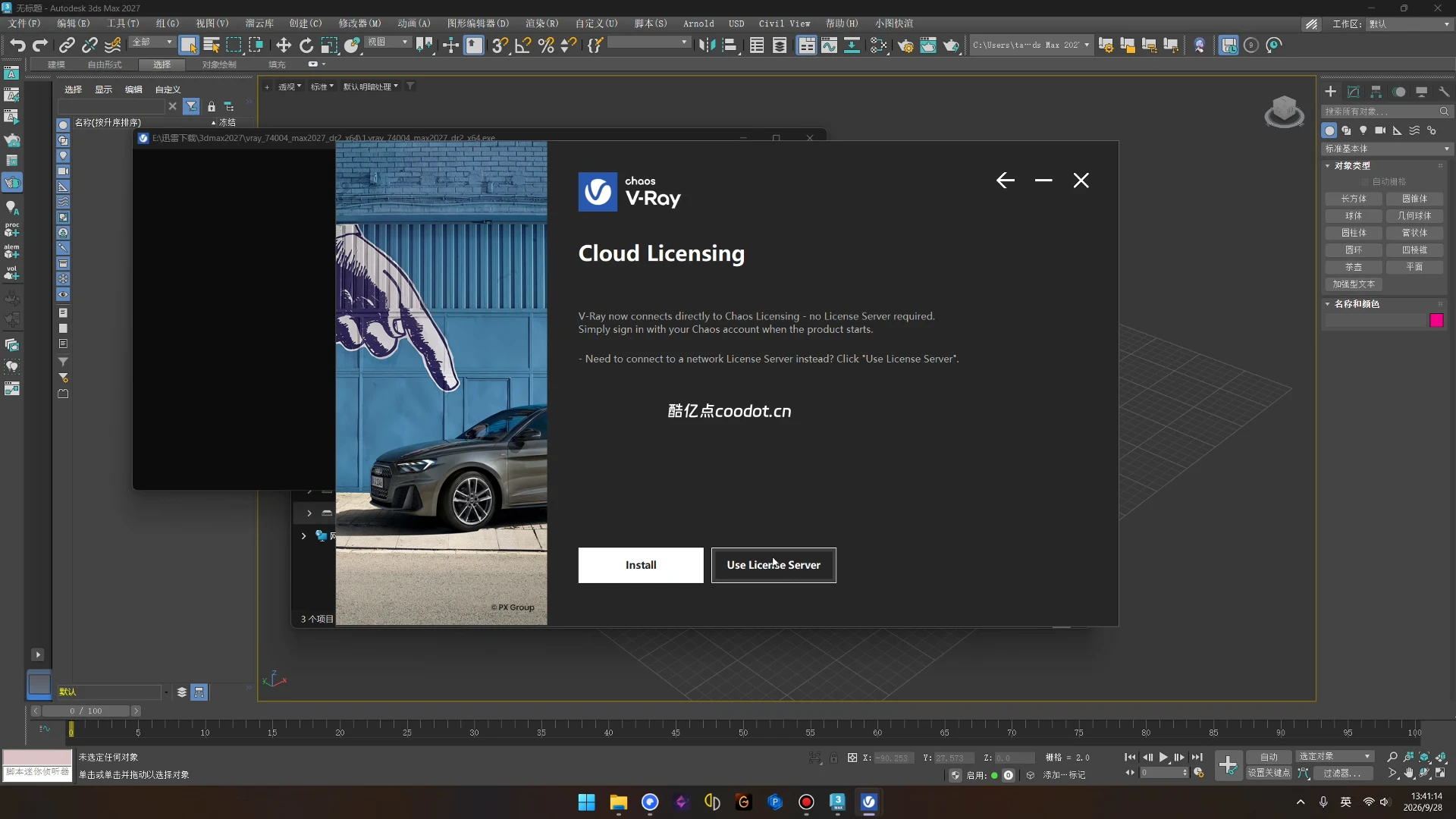Open the 默认明暗处理 shading dropdown
Screen dimensions: 1456x819
tap(370, 86)
